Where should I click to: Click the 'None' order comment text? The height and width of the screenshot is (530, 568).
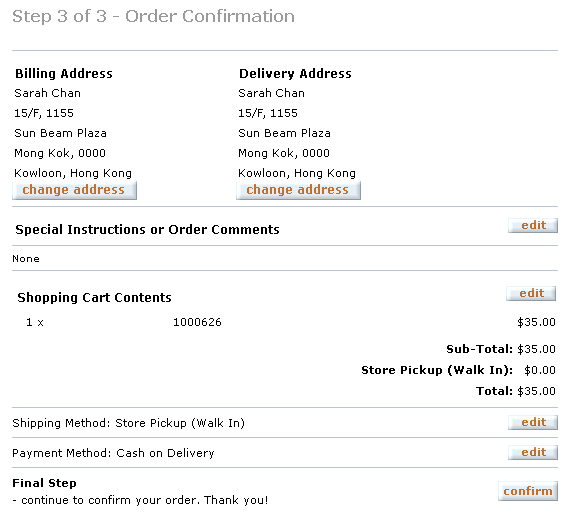pyautogui.click(x=26, y=259)
